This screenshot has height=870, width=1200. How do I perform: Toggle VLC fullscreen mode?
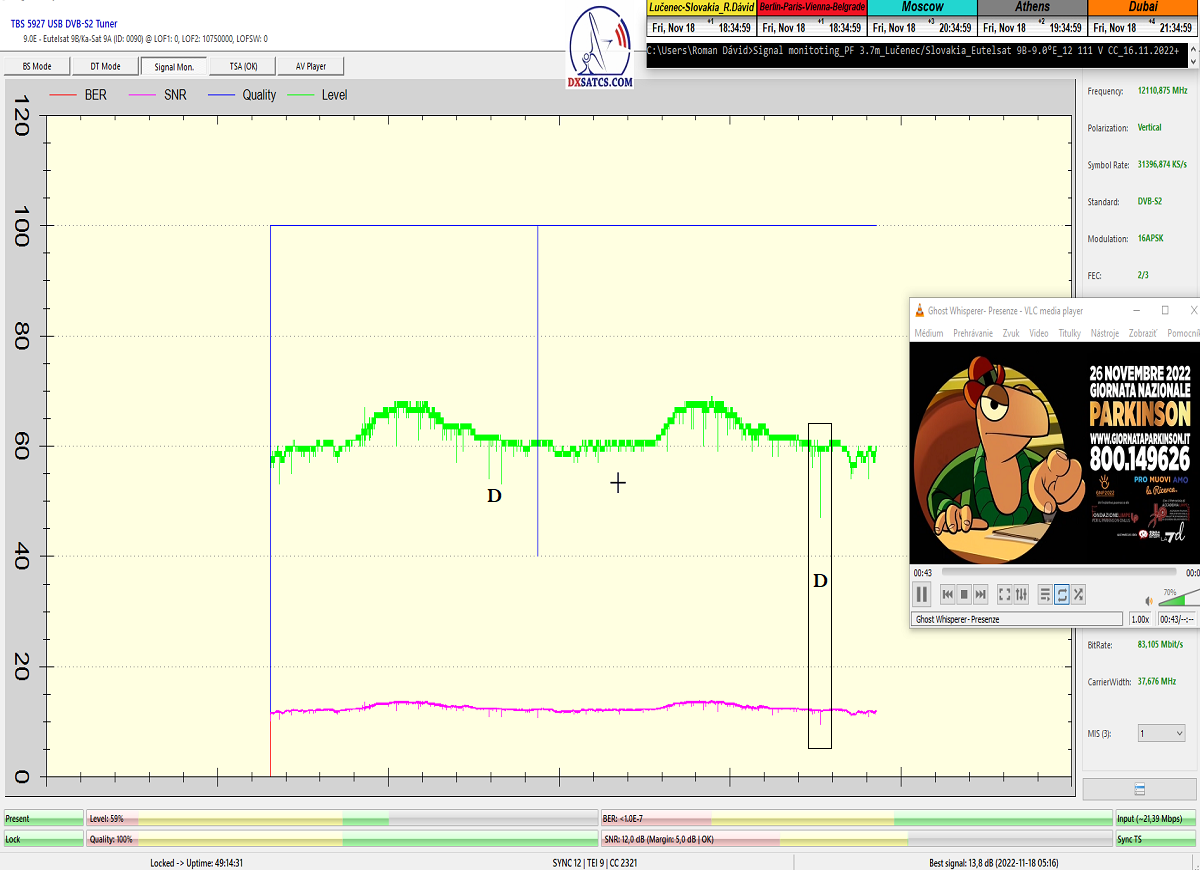tap(1005, 595)
